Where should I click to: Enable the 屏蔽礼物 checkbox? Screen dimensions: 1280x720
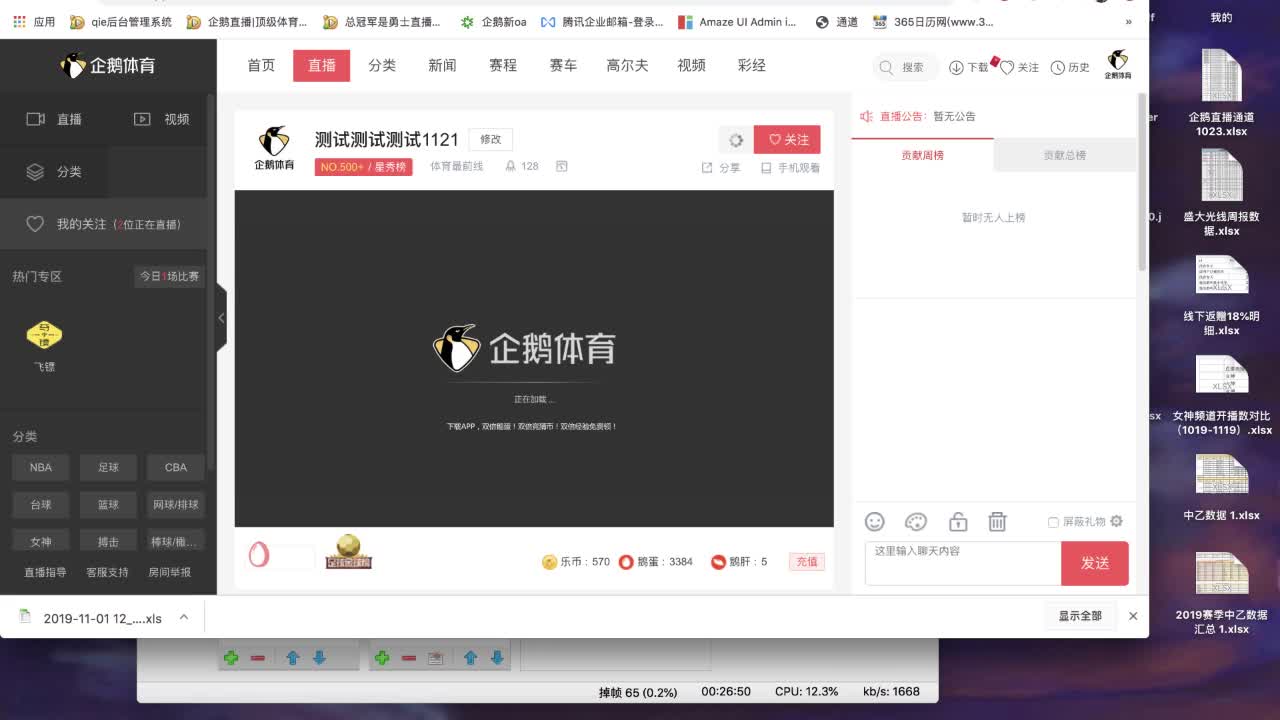pos(1053,522)
